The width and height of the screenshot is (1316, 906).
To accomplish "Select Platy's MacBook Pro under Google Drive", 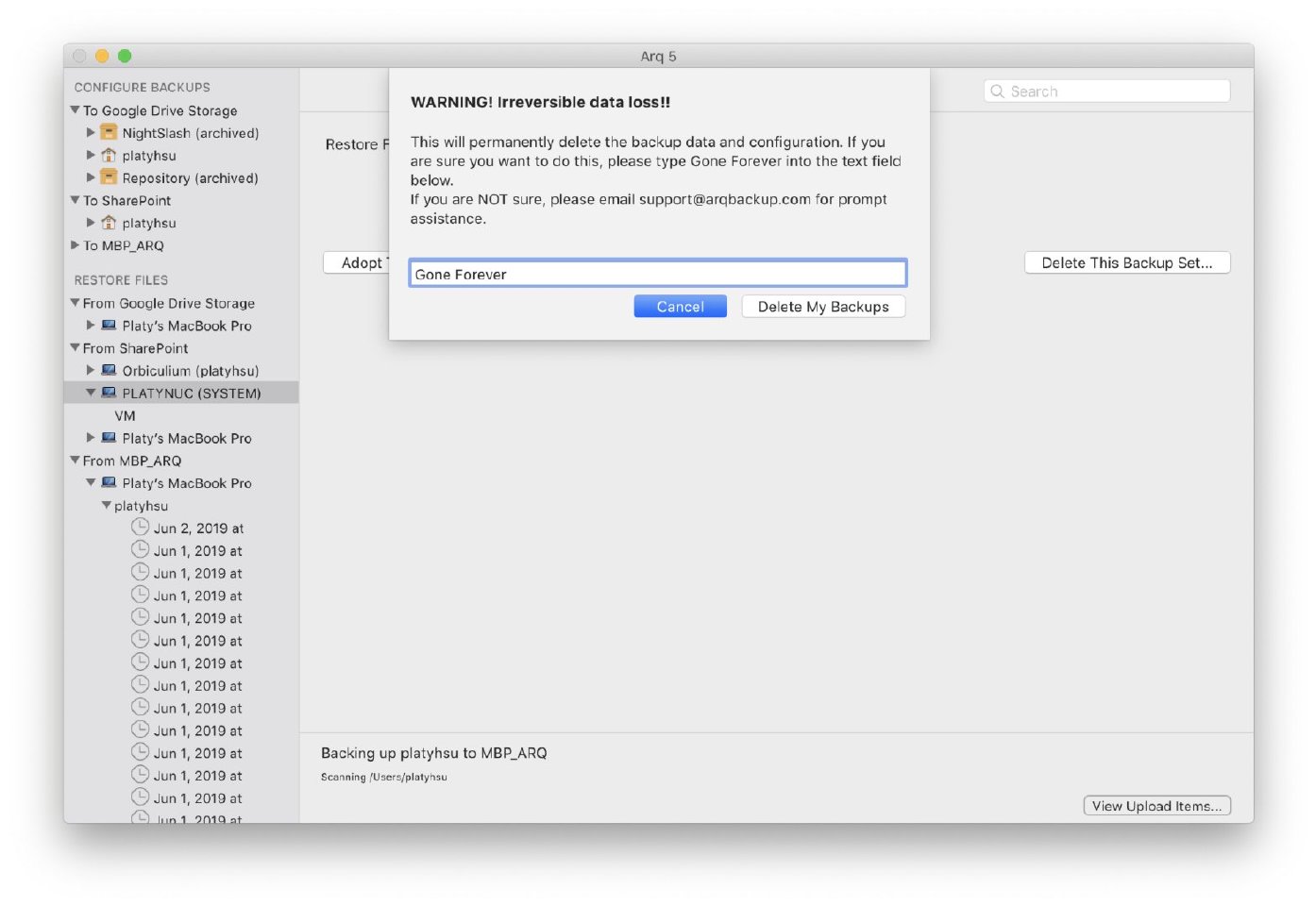I will click(186, 326).
